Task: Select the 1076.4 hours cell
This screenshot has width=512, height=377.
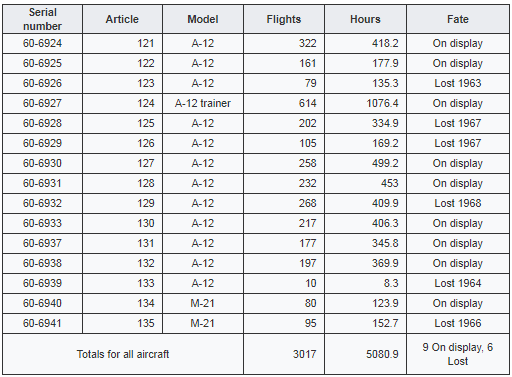Action: coord(365,103)
